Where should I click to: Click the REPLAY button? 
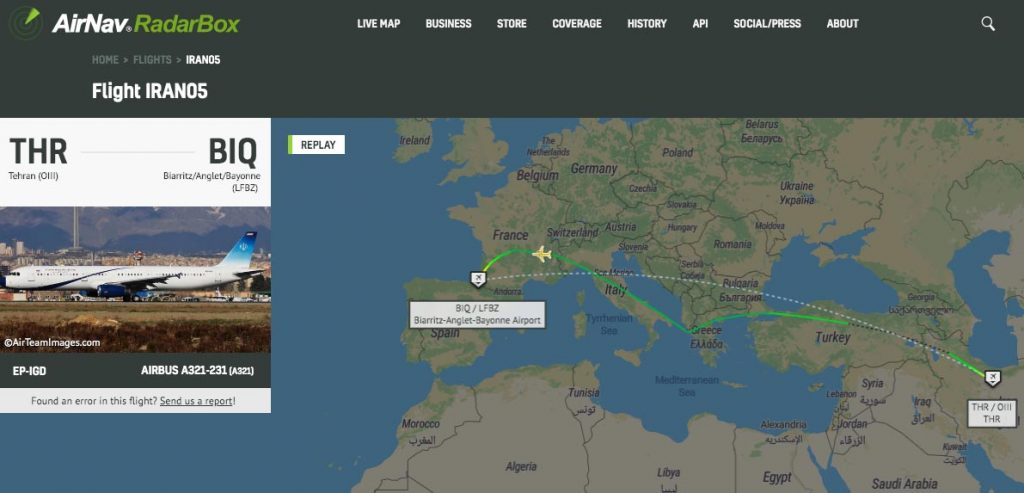pos(317,145)
